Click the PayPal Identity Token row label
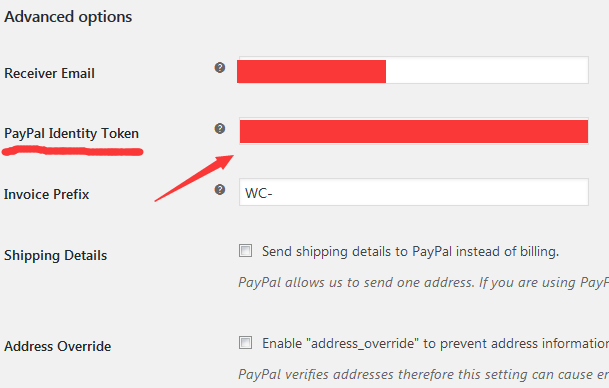 (x=71, y=134)
